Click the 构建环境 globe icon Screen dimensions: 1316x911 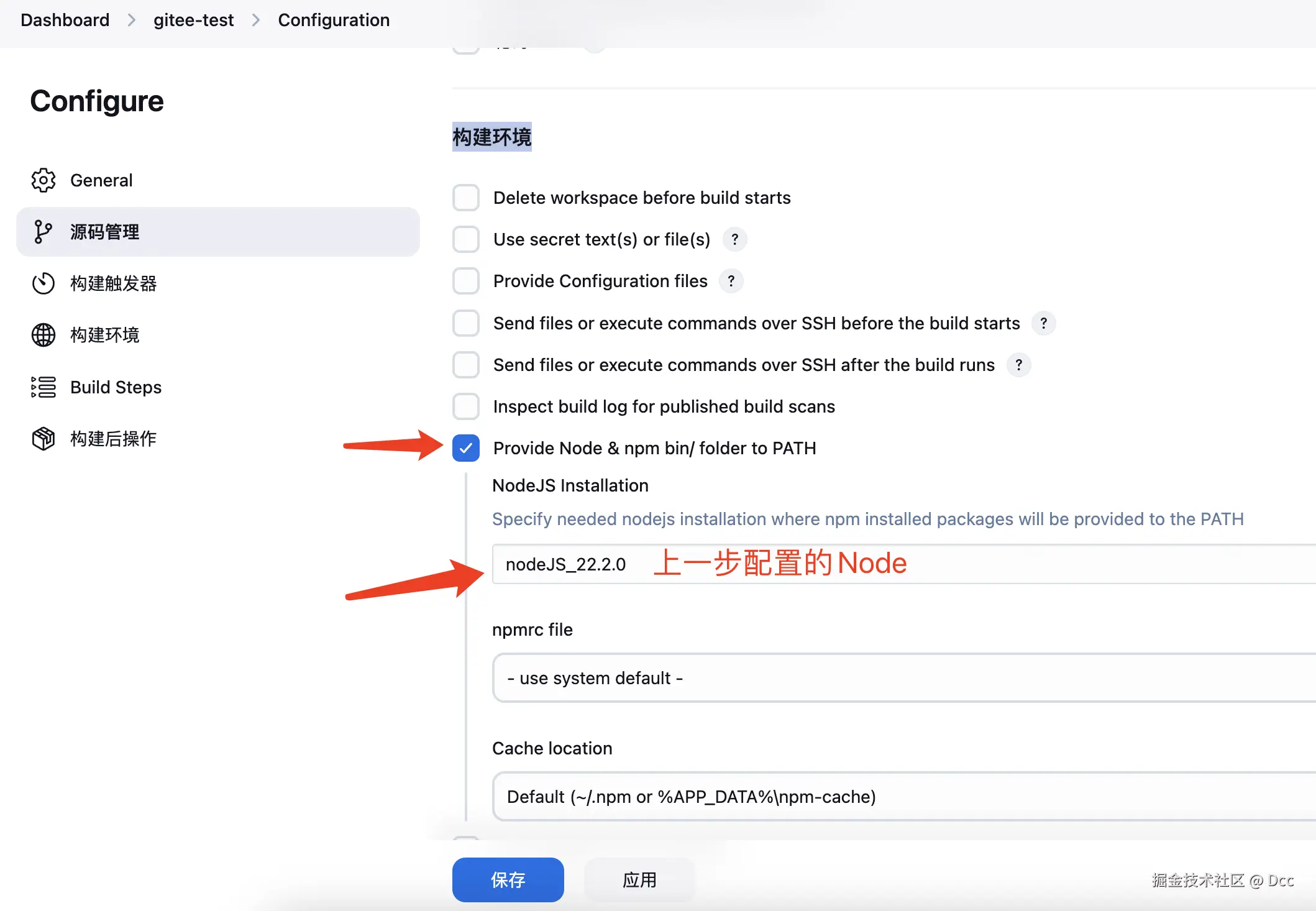click(x=43, y=335)
